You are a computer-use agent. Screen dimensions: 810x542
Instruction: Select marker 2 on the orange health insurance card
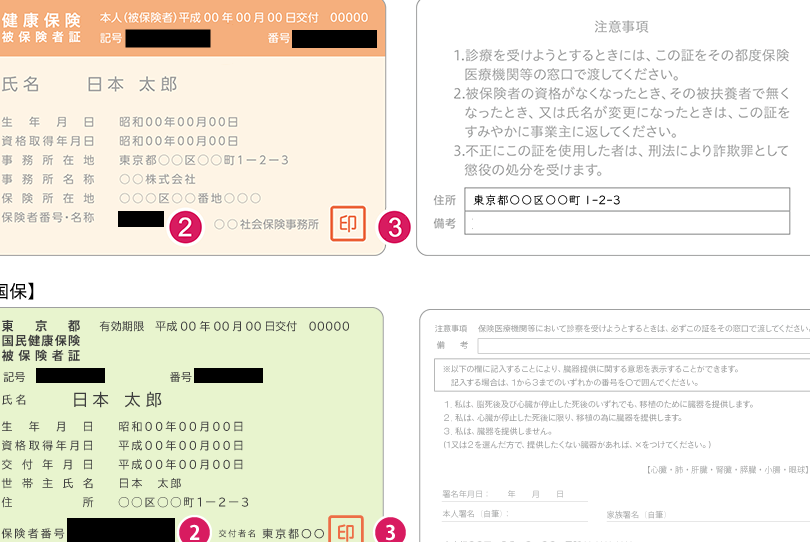click(185, 226)
